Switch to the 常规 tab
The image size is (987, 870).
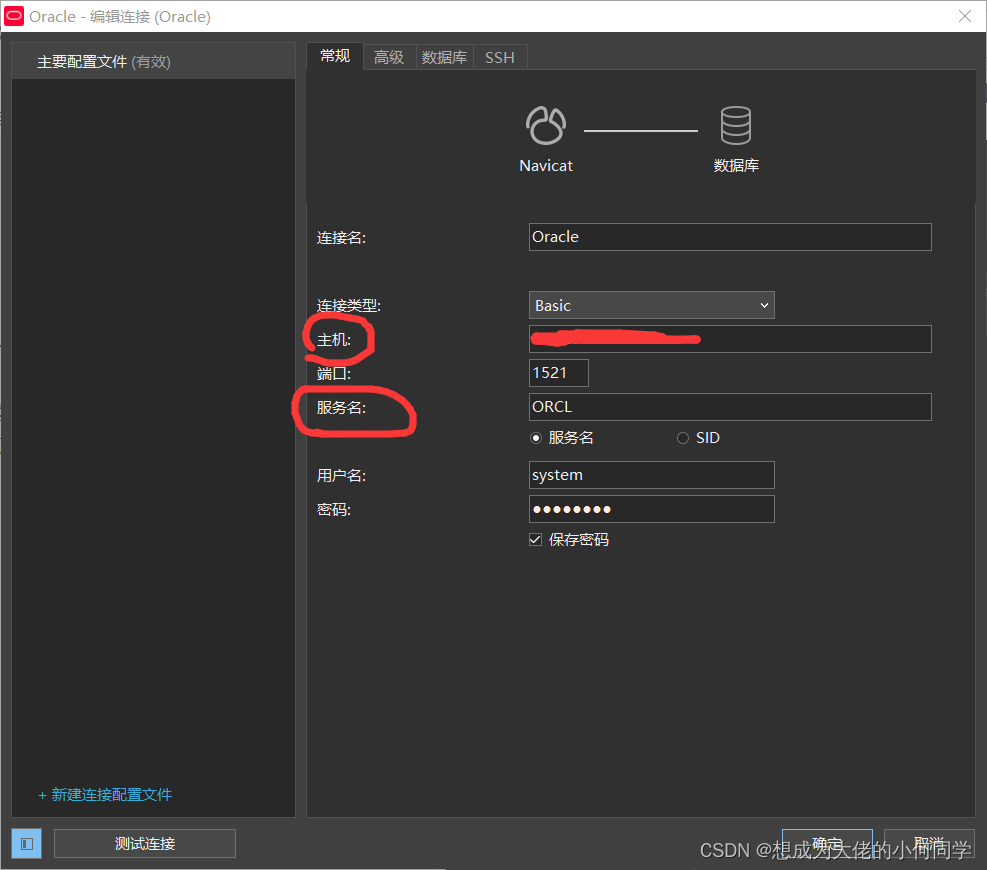[x=335, y=56]
